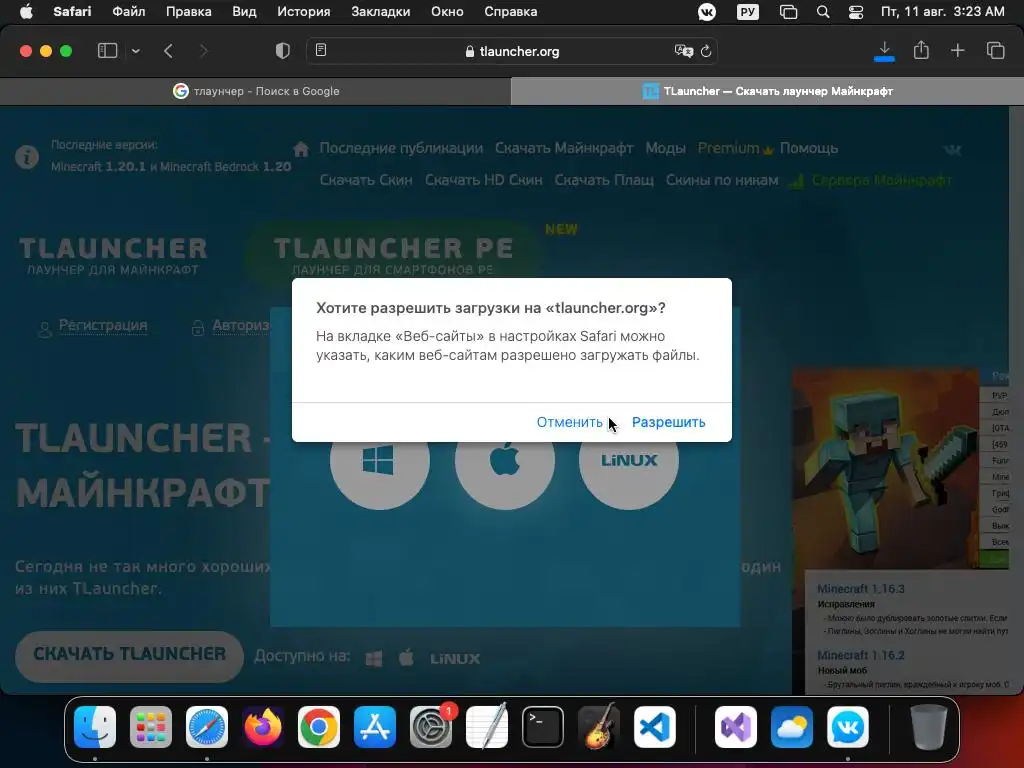
Task: Show Safari downloads icon
Action: point(884,51)
